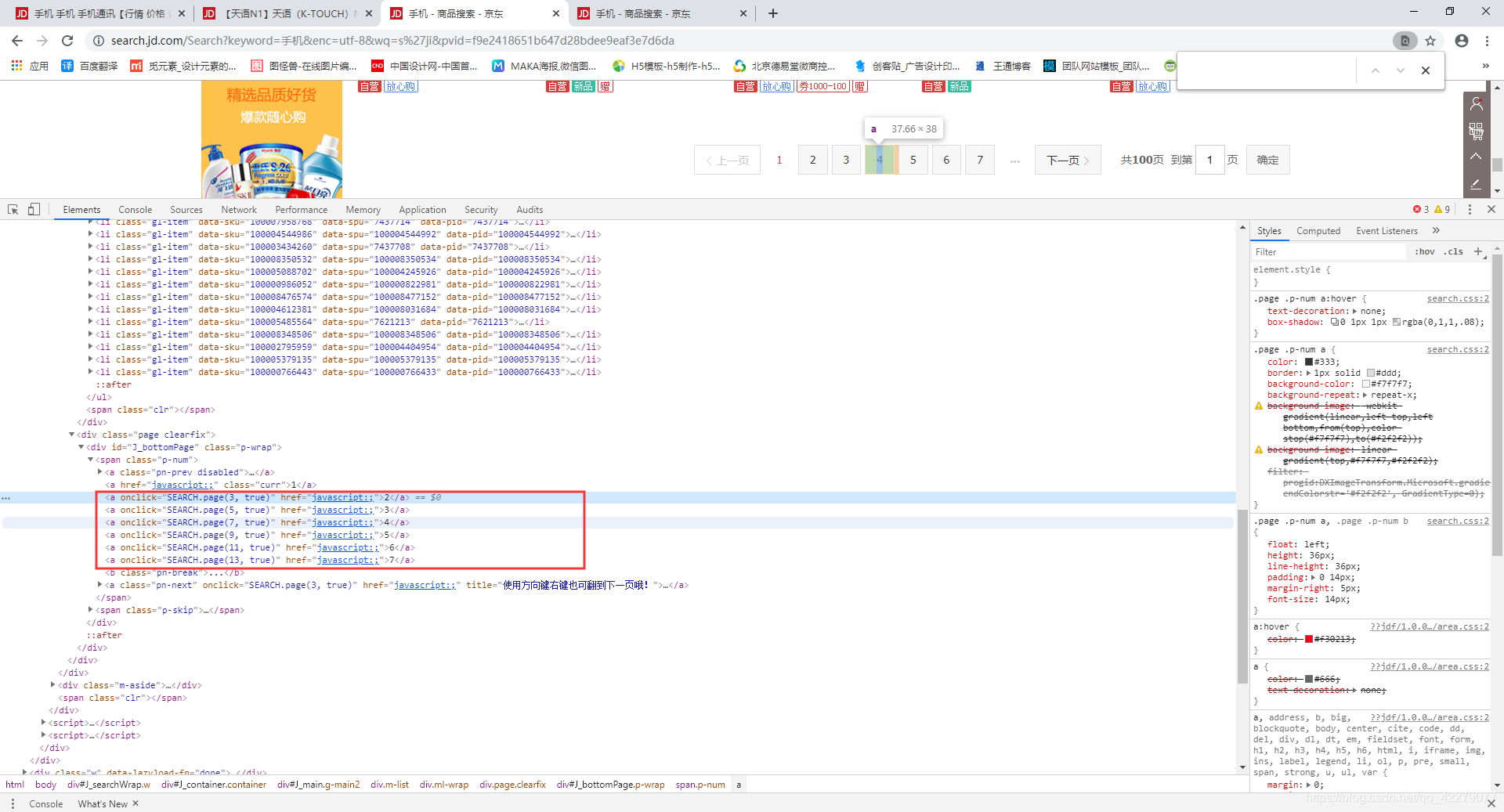1504x812 pixels.
Task: Open DevTools customize three-dot menu
Action: (1470, 210)
